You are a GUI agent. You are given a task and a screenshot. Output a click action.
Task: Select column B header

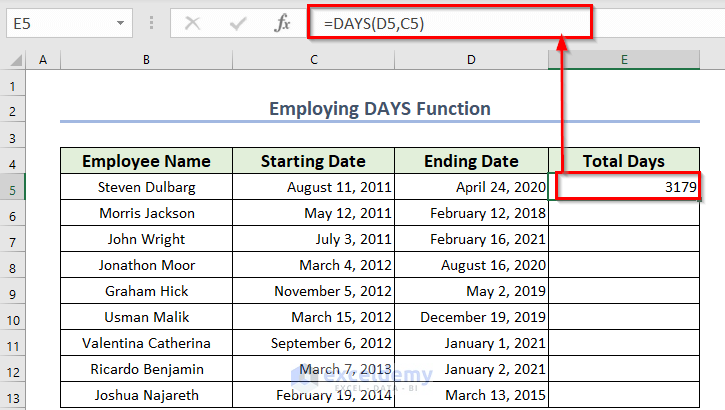click(146, 61)
